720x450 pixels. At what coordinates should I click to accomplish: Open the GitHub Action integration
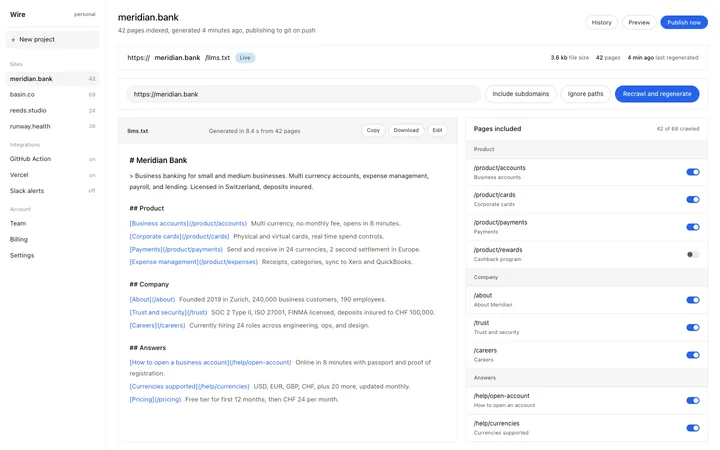pos(52,159)
